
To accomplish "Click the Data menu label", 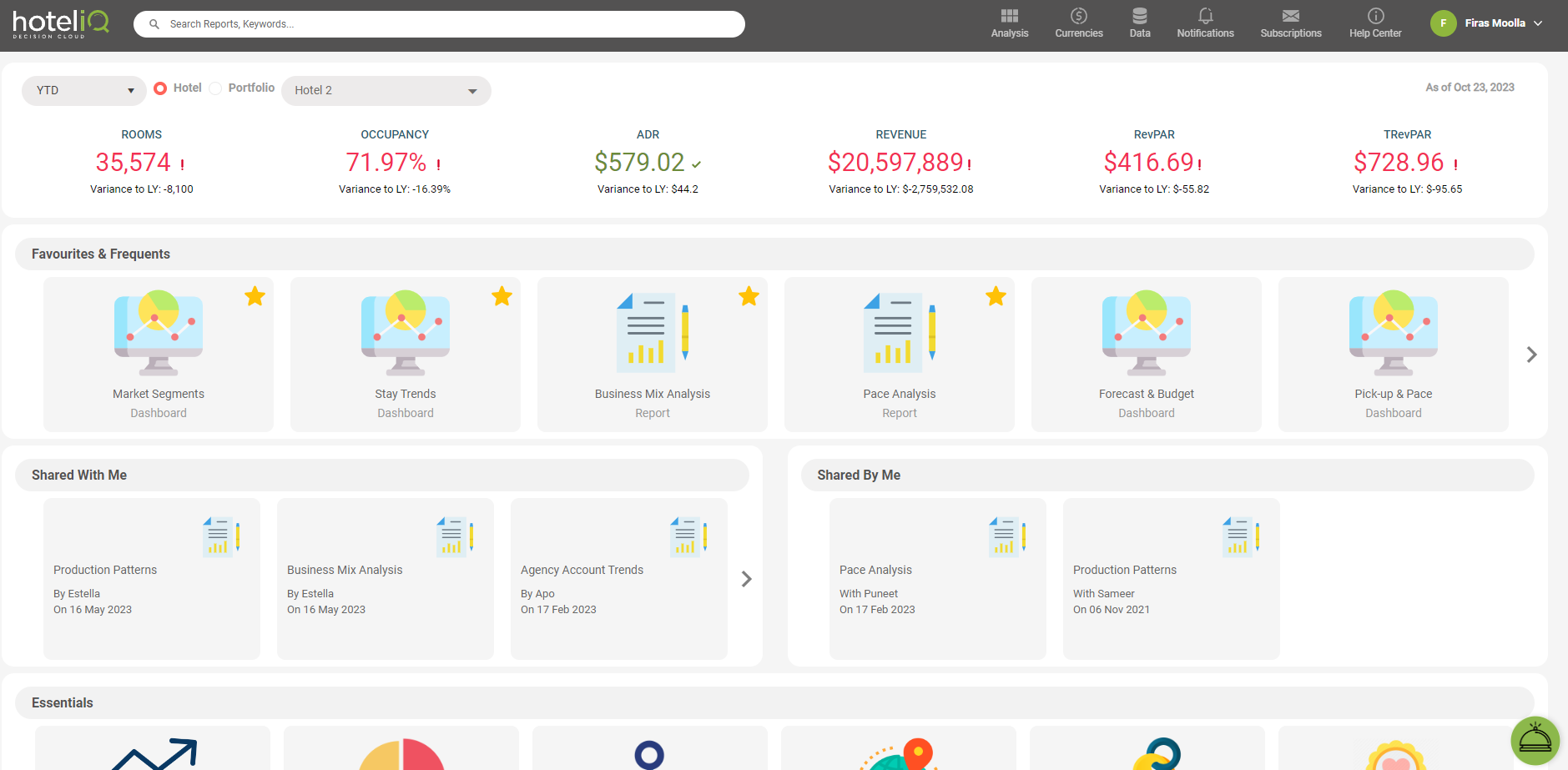I will (x=1140, y=33).
